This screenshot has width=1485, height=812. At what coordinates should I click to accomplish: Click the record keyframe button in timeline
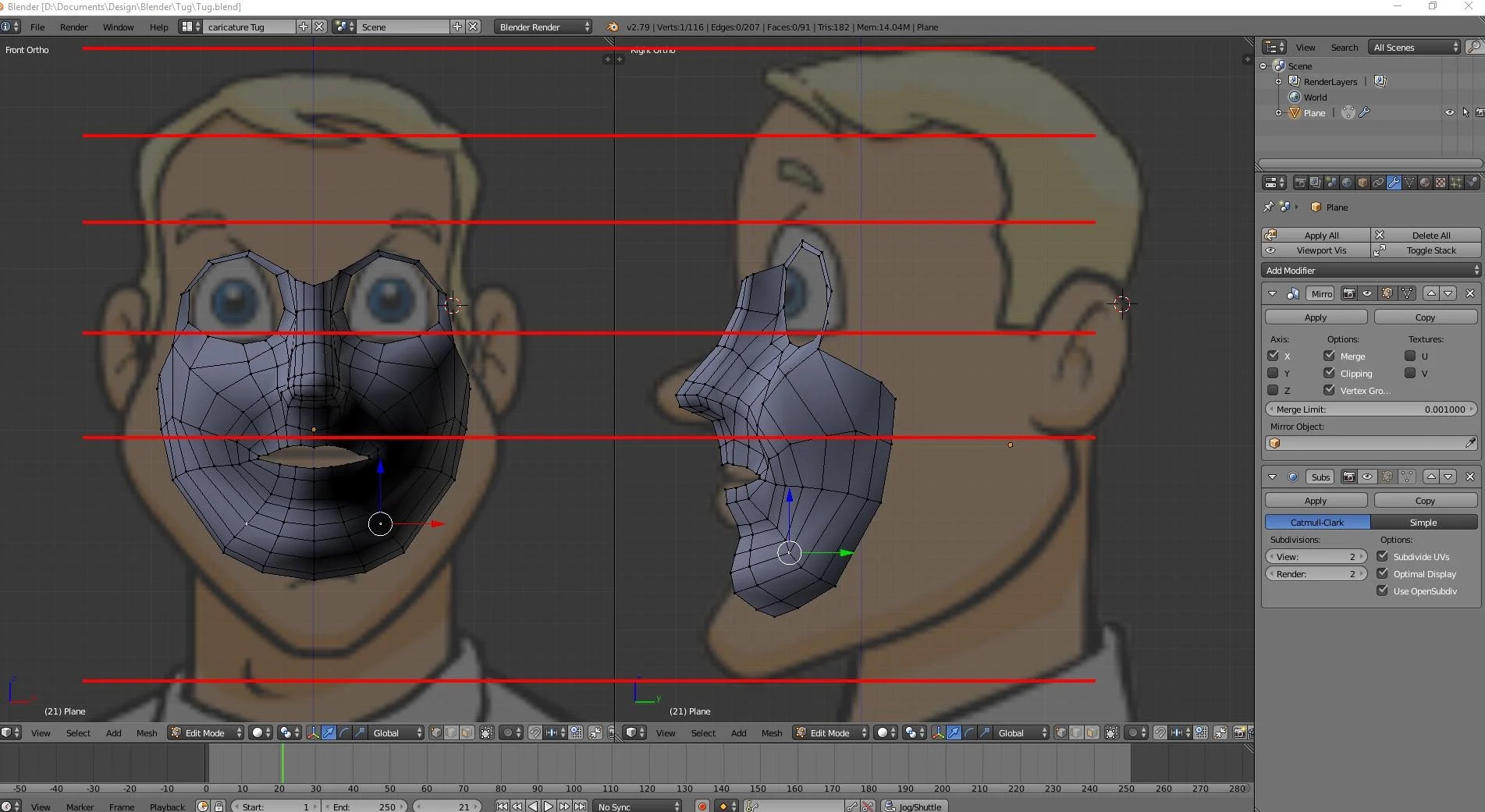(702, 807)
